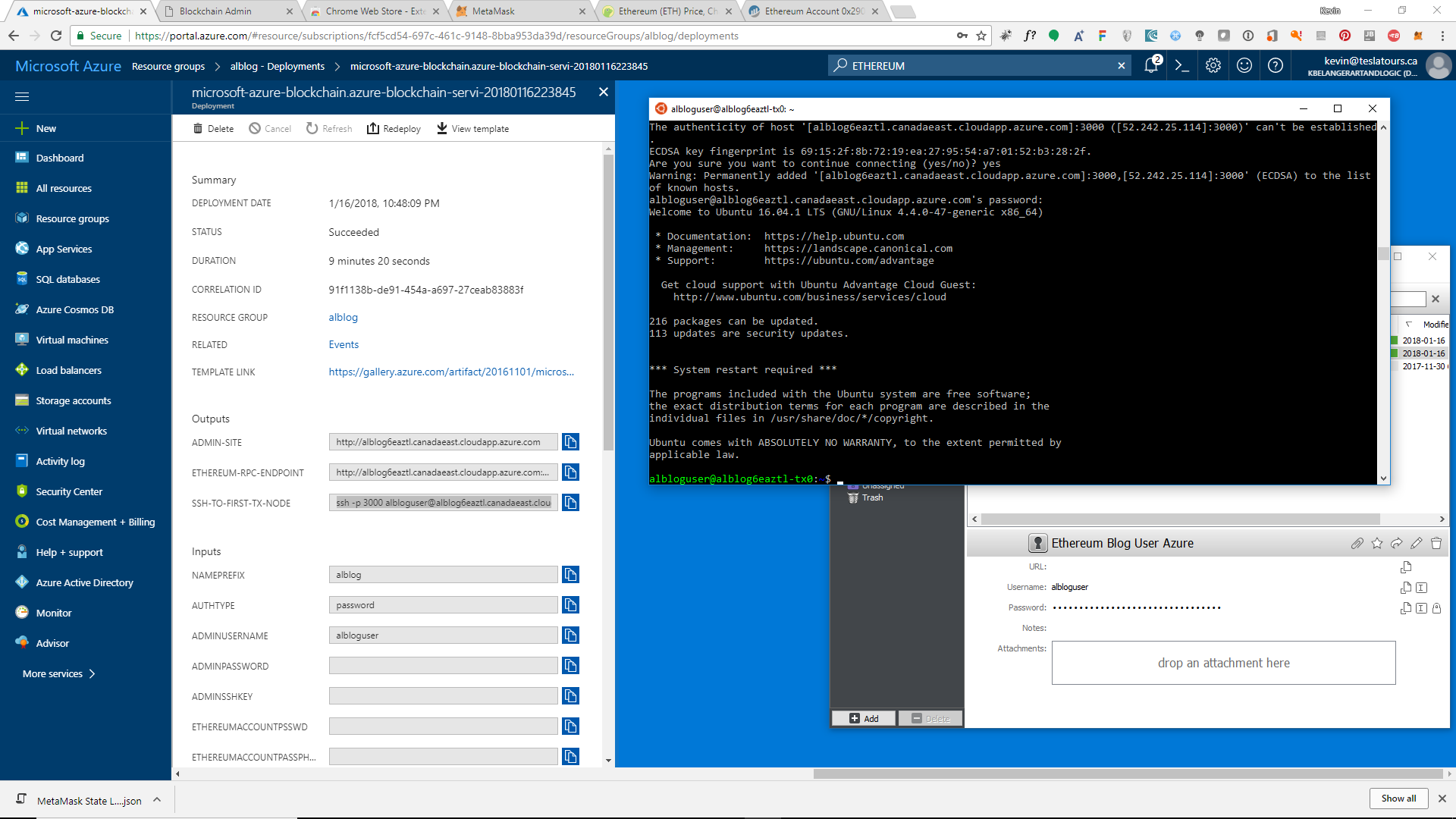Copy the ETHEREUM-RPC-ENDPOINT output value
The width and height of the screenshot is (1456, 819).
point(571,472)
